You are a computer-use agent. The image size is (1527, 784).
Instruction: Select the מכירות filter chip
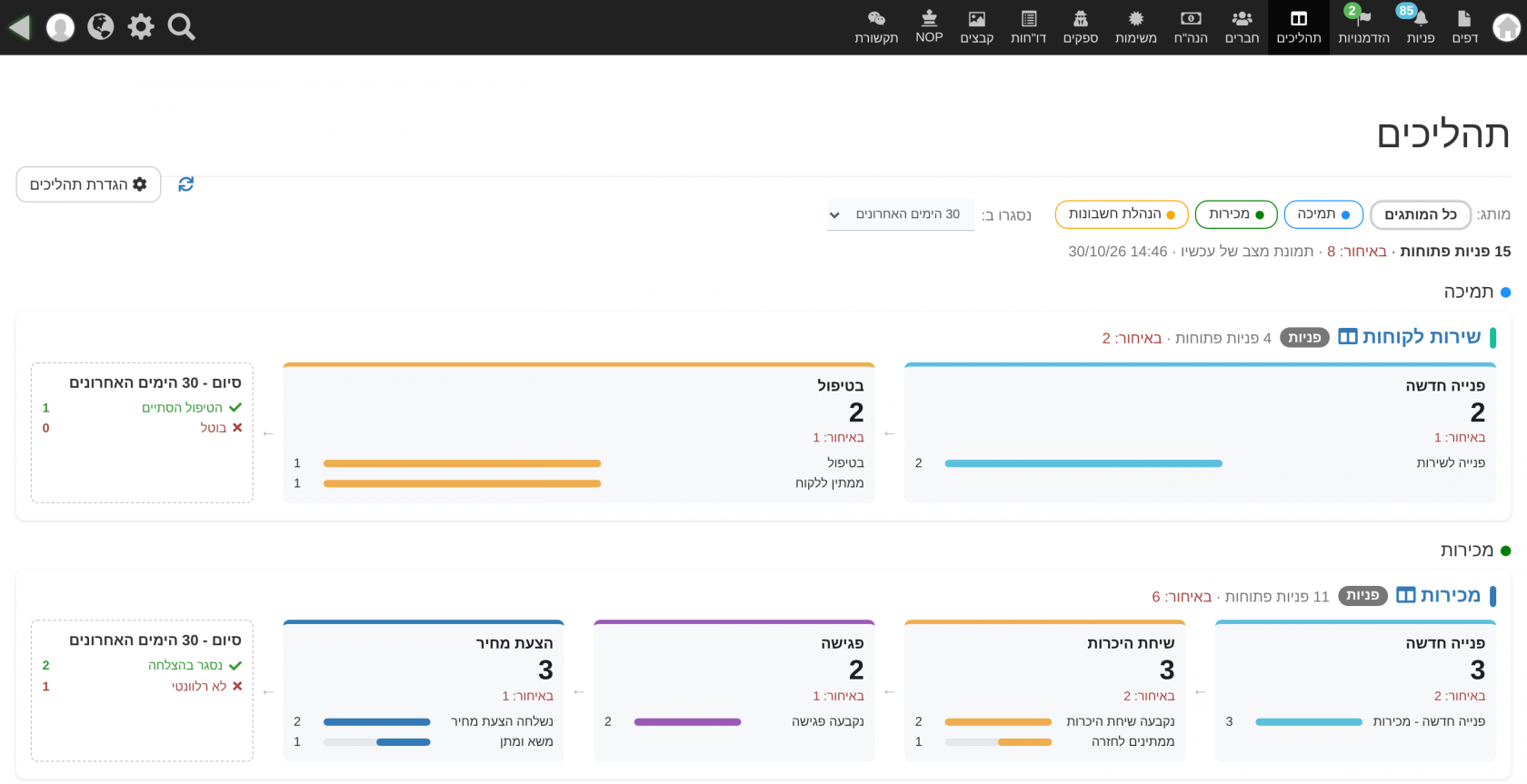point(1236,214)
